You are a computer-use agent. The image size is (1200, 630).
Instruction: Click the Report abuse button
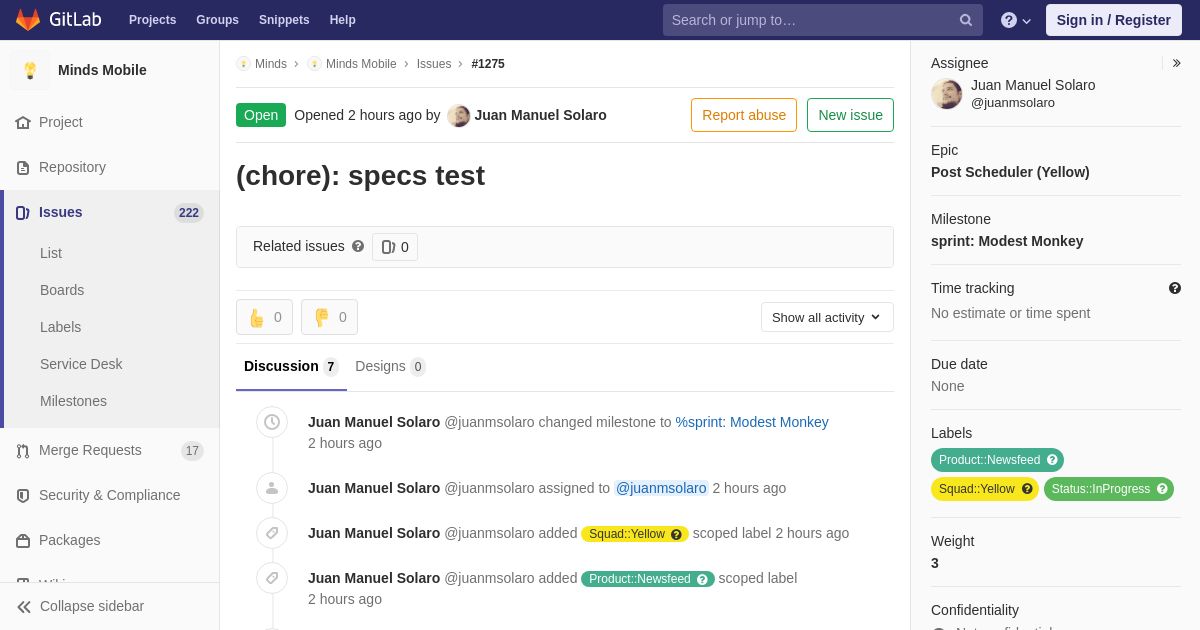pos(744,115)
